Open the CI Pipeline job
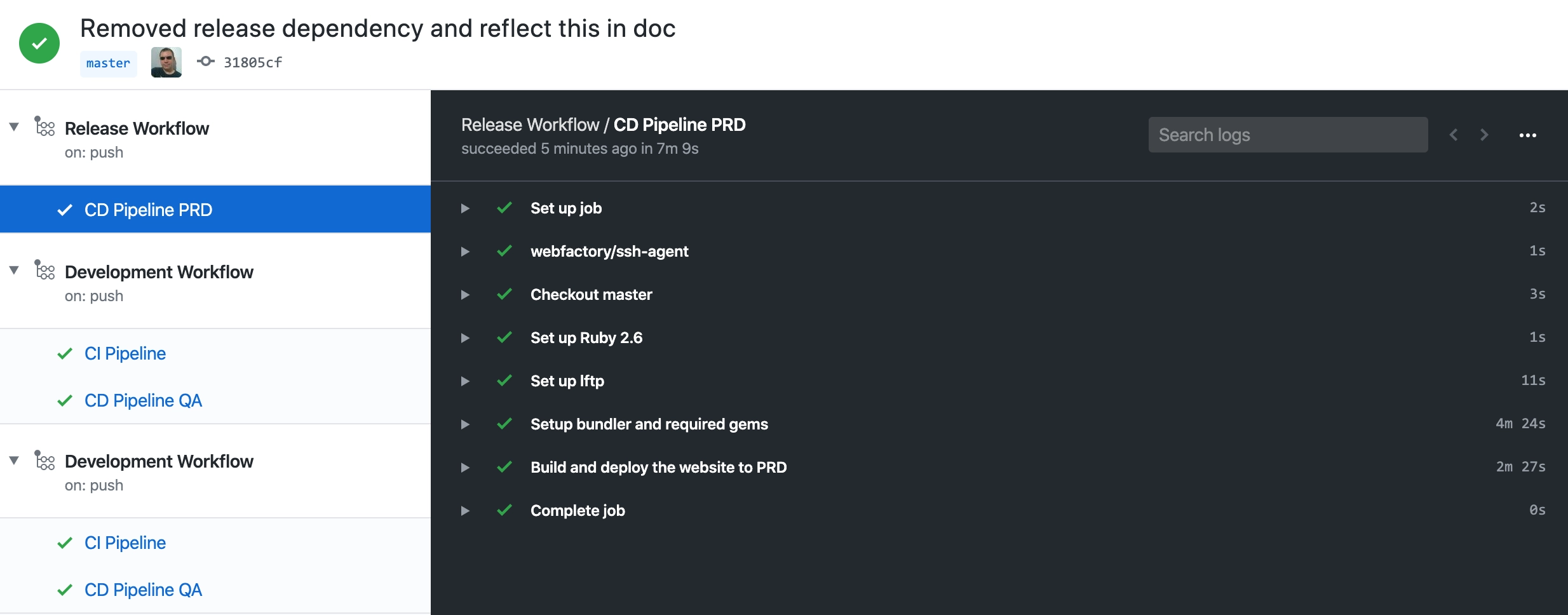This screenshot has width=1568, height=615. coord(125,353)
